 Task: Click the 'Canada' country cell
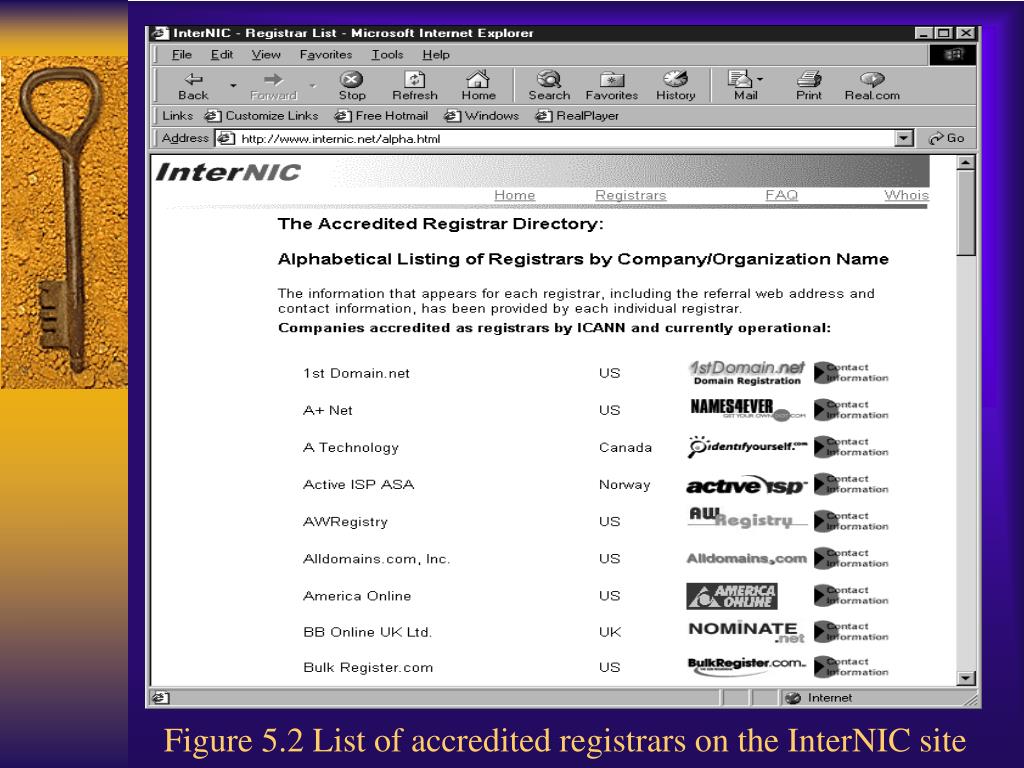(x=625, y=447)
